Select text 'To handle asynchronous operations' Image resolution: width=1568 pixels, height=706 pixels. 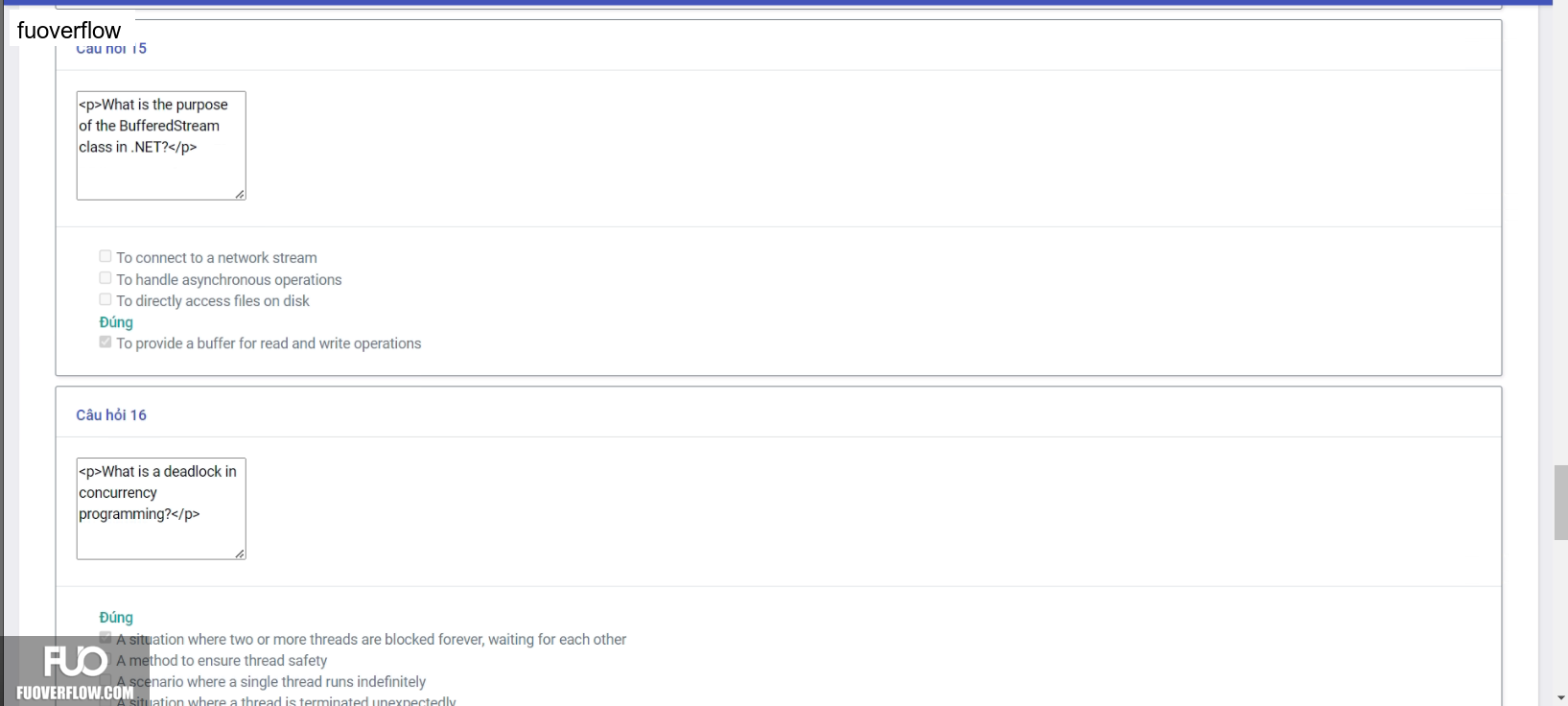[x=229, y=280]
